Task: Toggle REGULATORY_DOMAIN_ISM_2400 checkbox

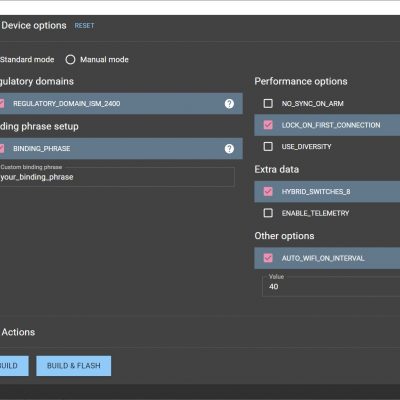Action: point(2,104)
